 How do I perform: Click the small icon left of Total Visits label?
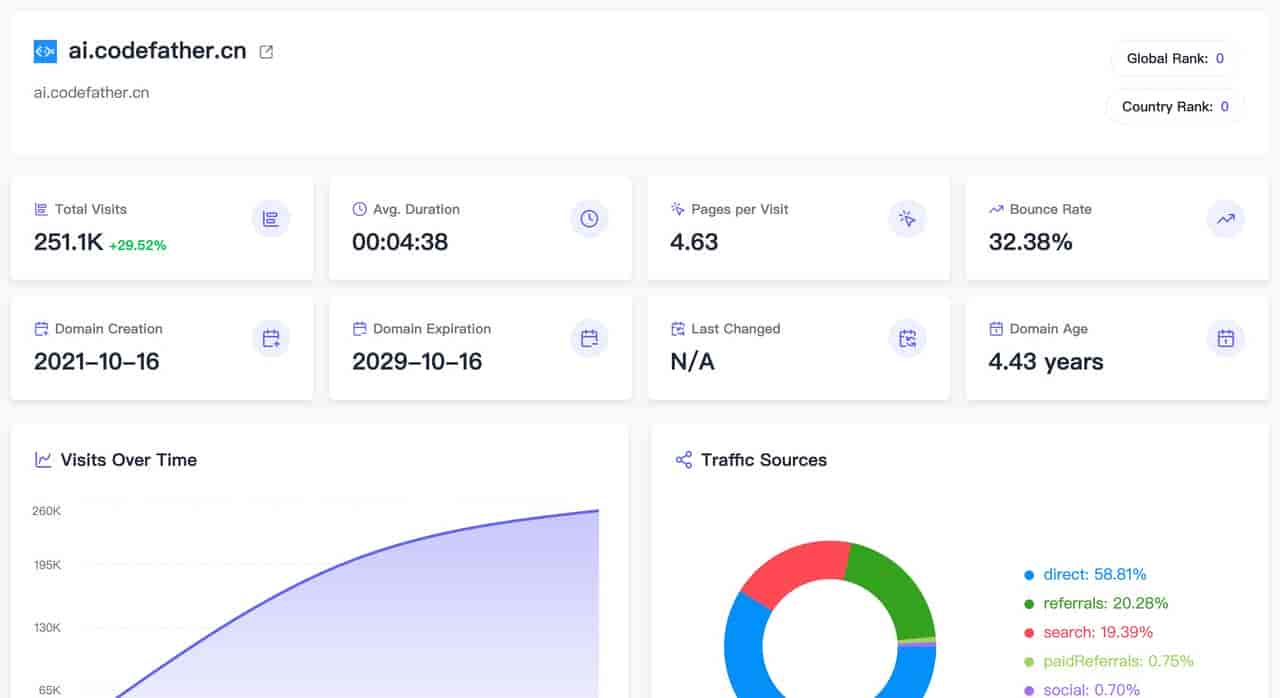click(x=41, y=209)
